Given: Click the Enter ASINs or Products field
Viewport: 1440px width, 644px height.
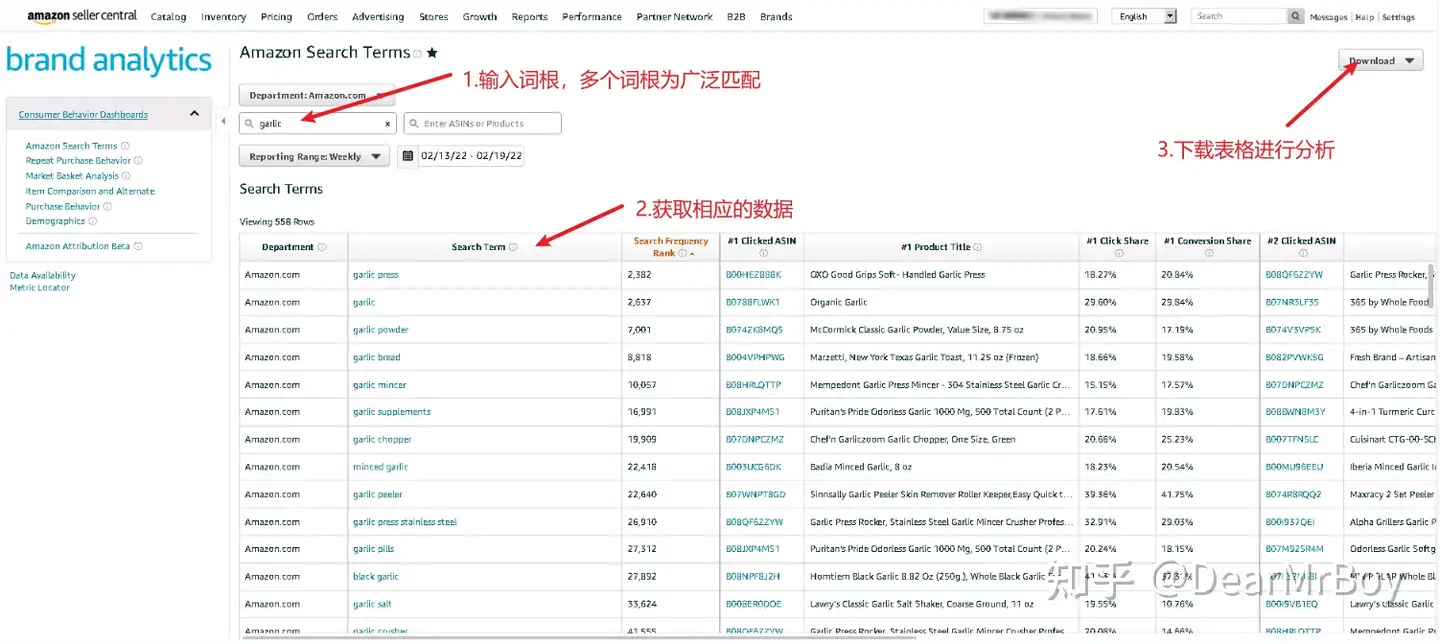Looking at the screenshot, I should pyautogui.click(x=483, y=123).
